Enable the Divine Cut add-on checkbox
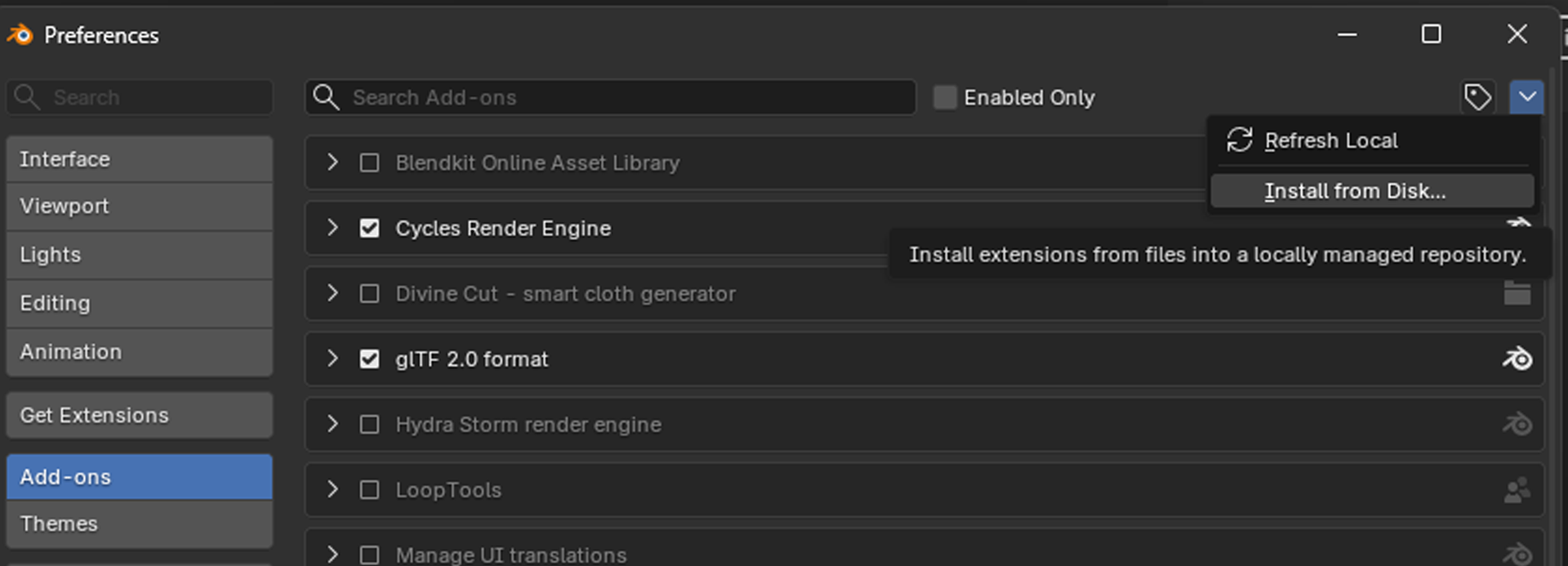This screenshot has height=566, width=1568. click(x=369, y=293)
